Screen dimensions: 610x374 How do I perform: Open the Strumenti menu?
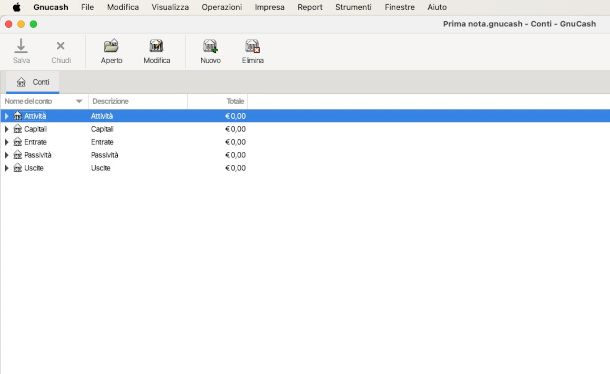(353, 7)
